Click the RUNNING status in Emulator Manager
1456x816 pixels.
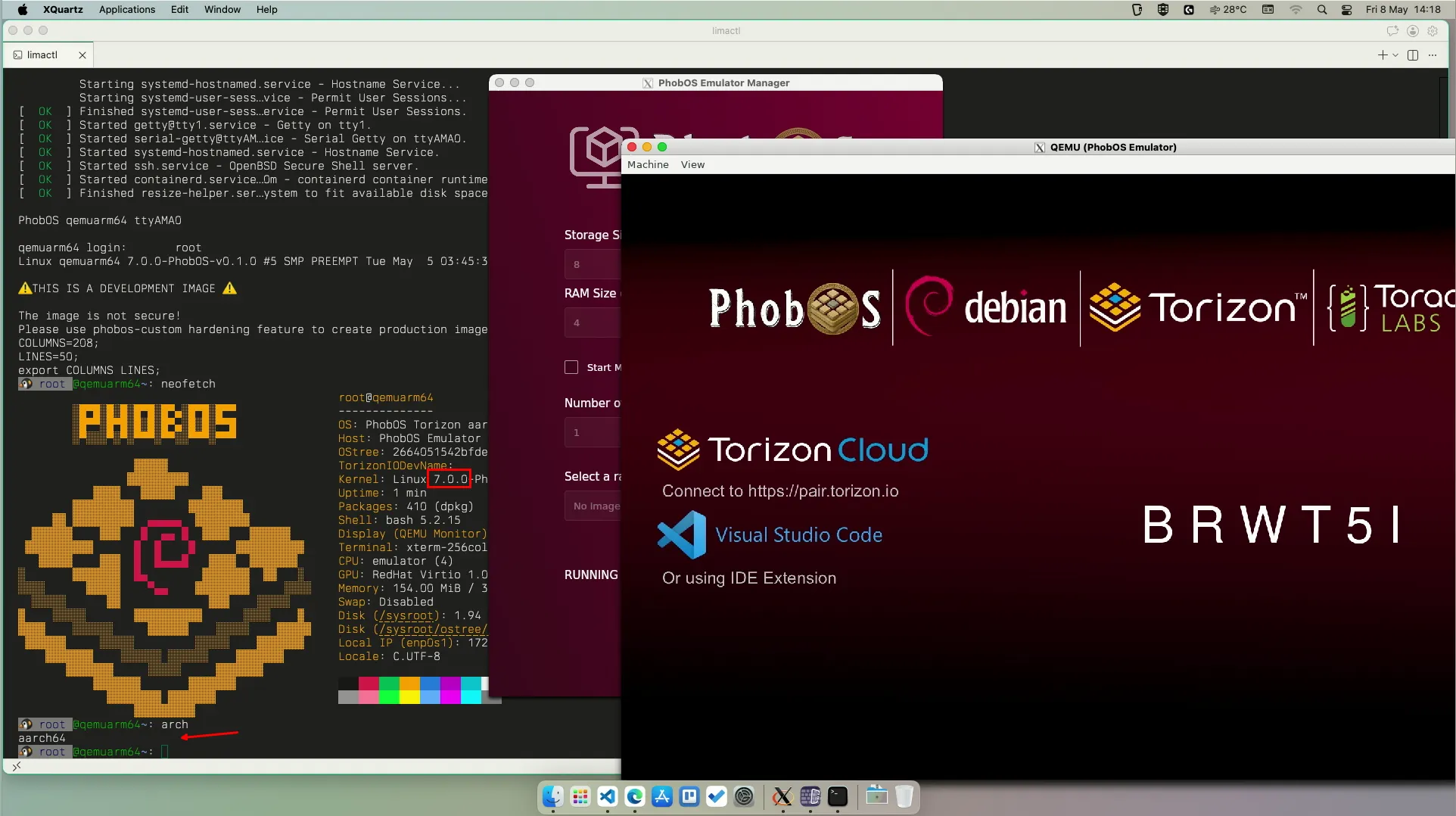tap(591, 575)
